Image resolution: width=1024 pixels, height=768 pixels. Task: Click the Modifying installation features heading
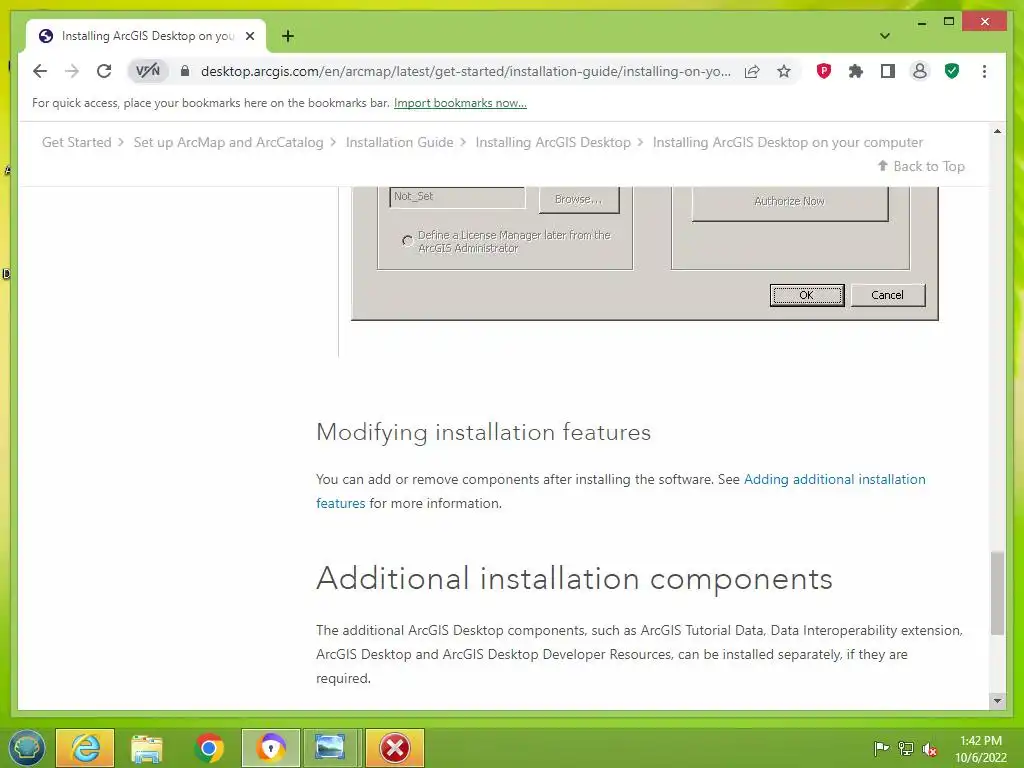click(483, 432)
